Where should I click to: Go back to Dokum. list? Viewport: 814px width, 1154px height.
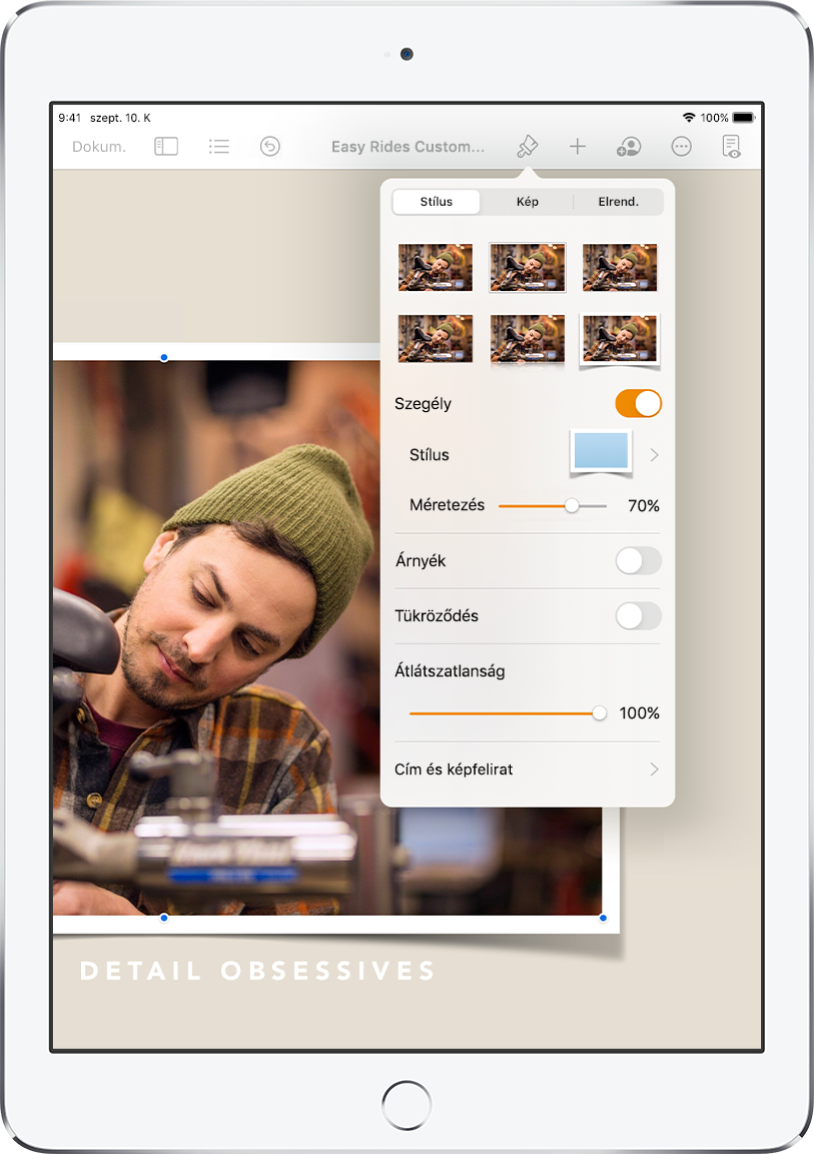pyautogui.click(x=99, y=146)
